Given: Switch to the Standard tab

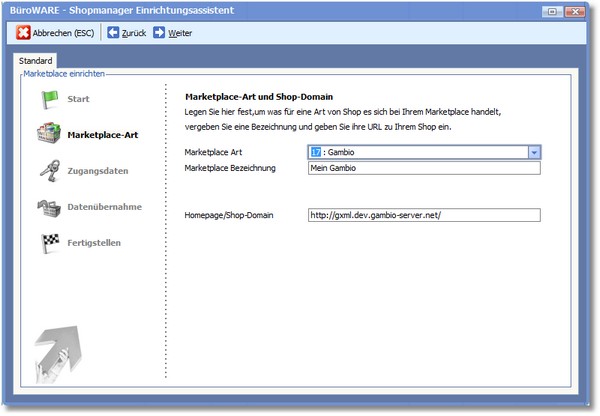Looking at the screenshot, I should [x=36, y=61].
